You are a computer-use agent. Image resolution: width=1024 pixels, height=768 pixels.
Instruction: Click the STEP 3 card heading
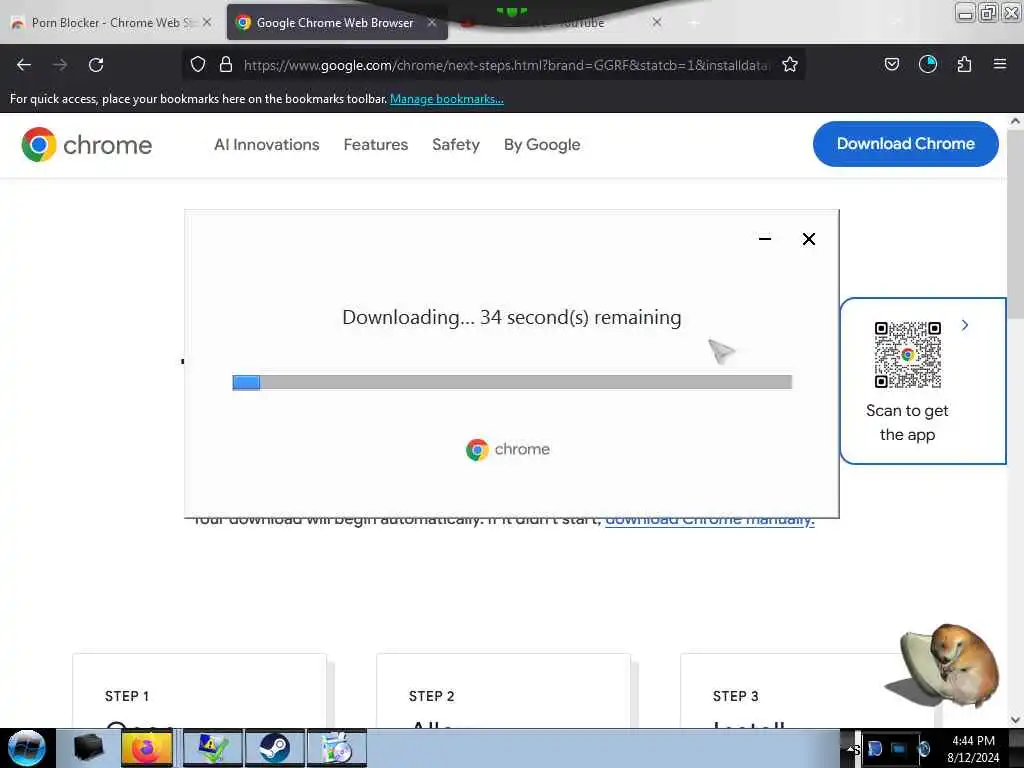pos(735,696)
